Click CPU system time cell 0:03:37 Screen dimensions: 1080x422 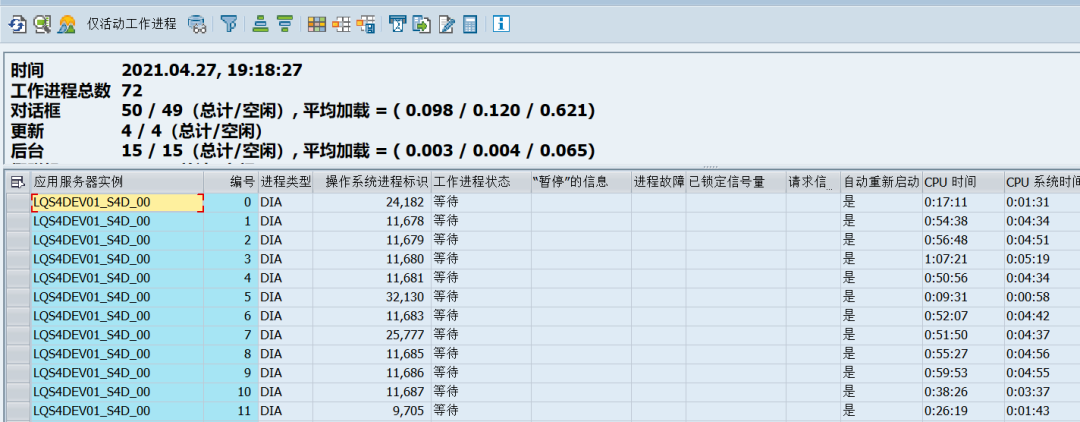(1041, 392)
